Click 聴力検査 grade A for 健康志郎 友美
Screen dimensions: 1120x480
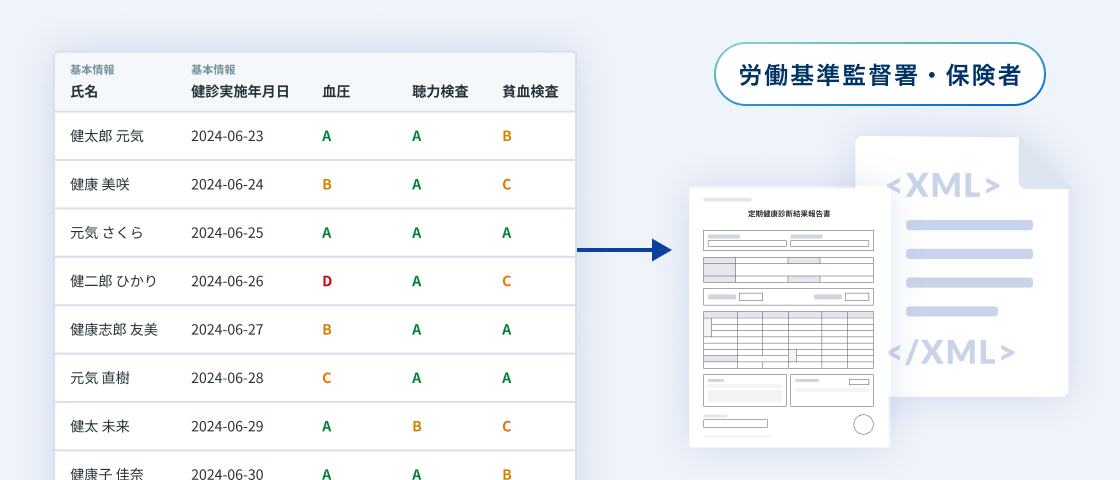(x=416, y=330)
